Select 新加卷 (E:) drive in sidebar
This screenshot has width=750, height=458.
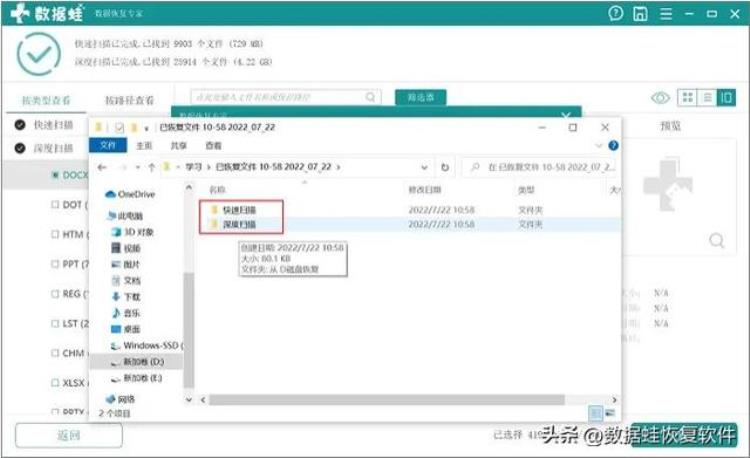point(137,378)
